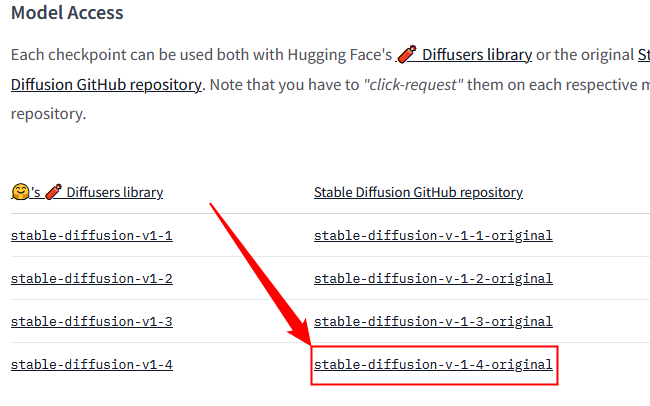This screenshot has width=650, height=406.
Task: Click the firecracker emoji in table header
Action: point(53,191)
